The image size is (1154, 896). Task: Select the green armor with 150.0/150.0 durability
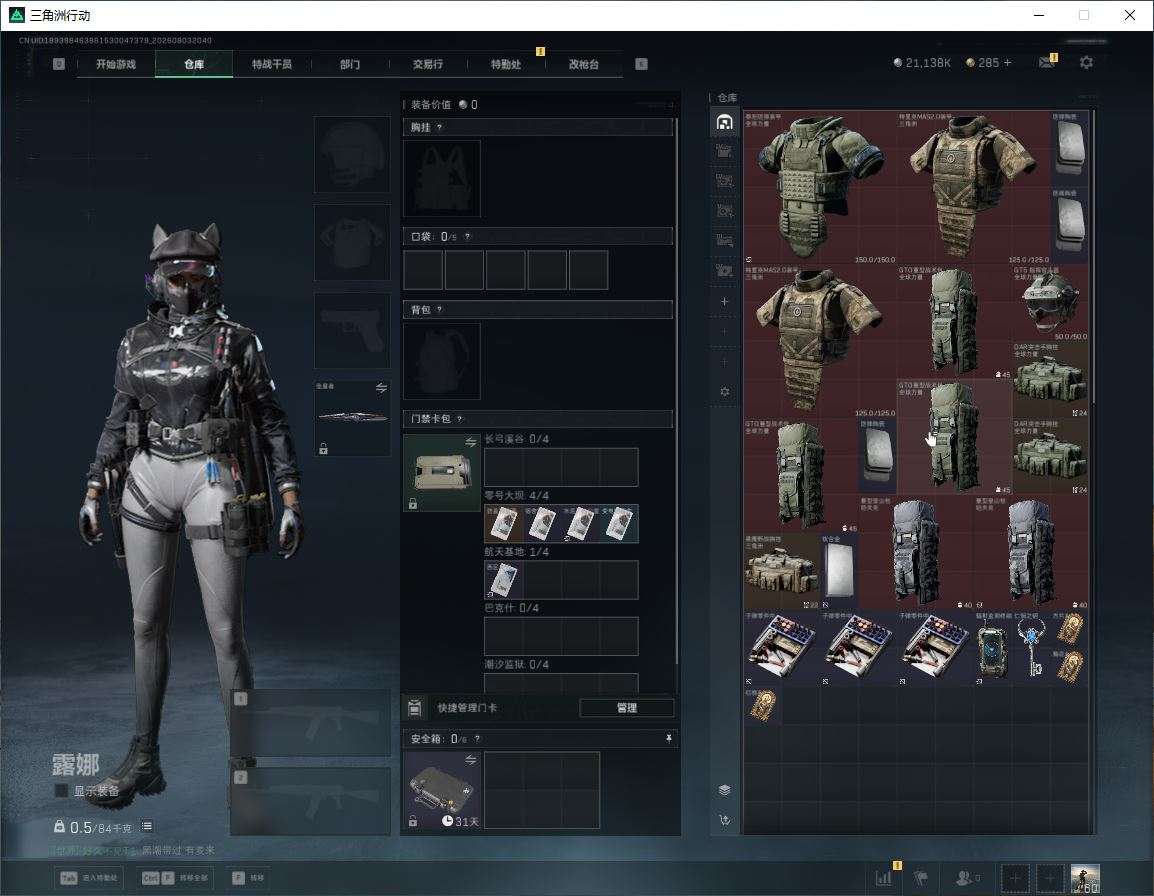(821, 187)
